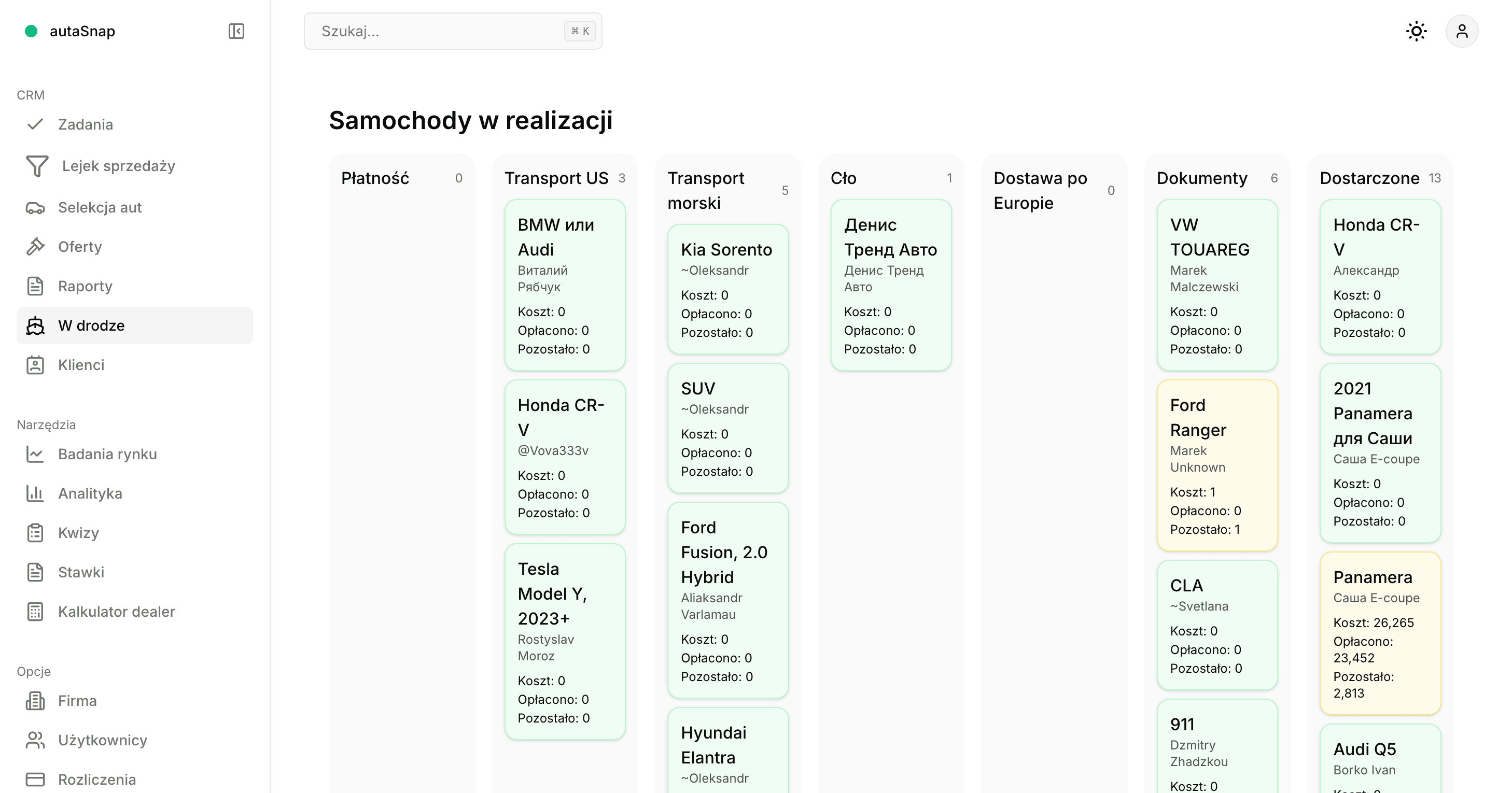The height and width of the screenshot is (793, 1512).
Task: Select the 2021 Panamera для Саши card
Action: [1380, 453]
